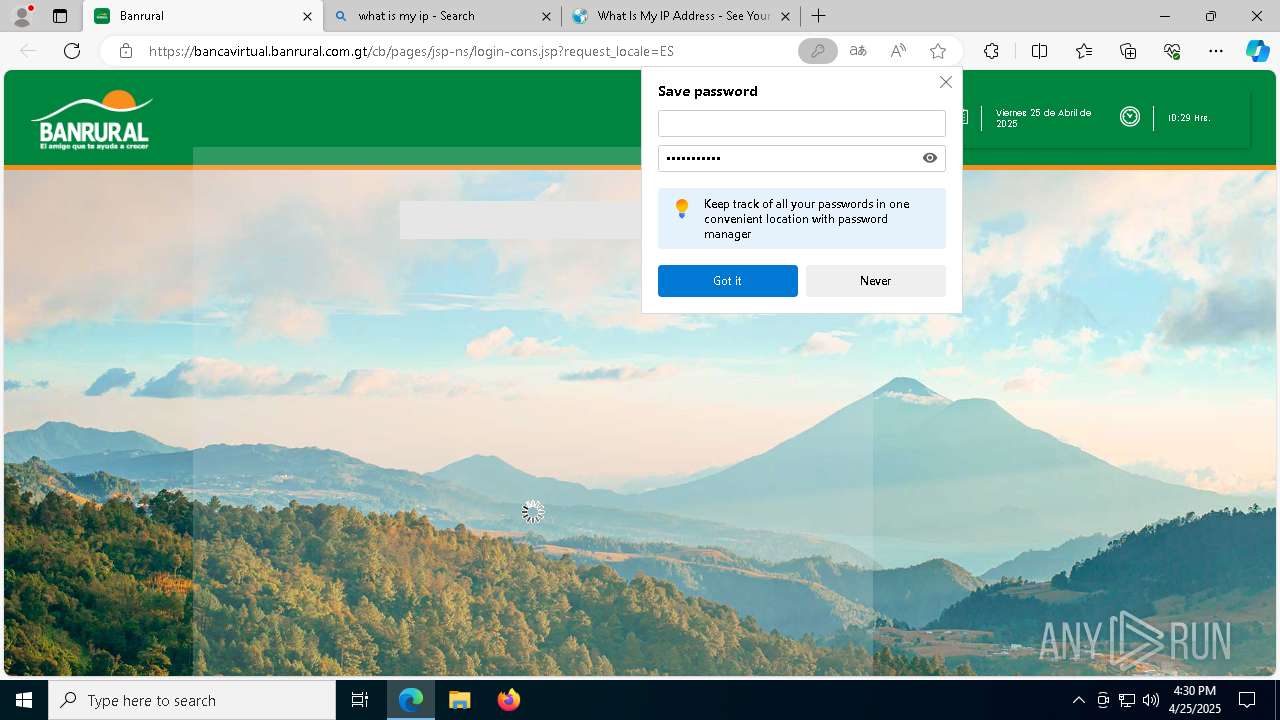Screen dimensions: 1280x720
Task: Go back to the previous page
Action: pyautogui.click(x=28, y=51)
